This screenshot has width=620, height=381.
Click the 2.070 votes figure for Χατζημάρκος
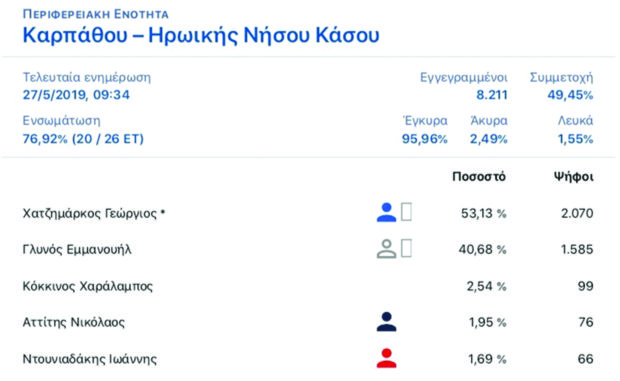[577, 213]
